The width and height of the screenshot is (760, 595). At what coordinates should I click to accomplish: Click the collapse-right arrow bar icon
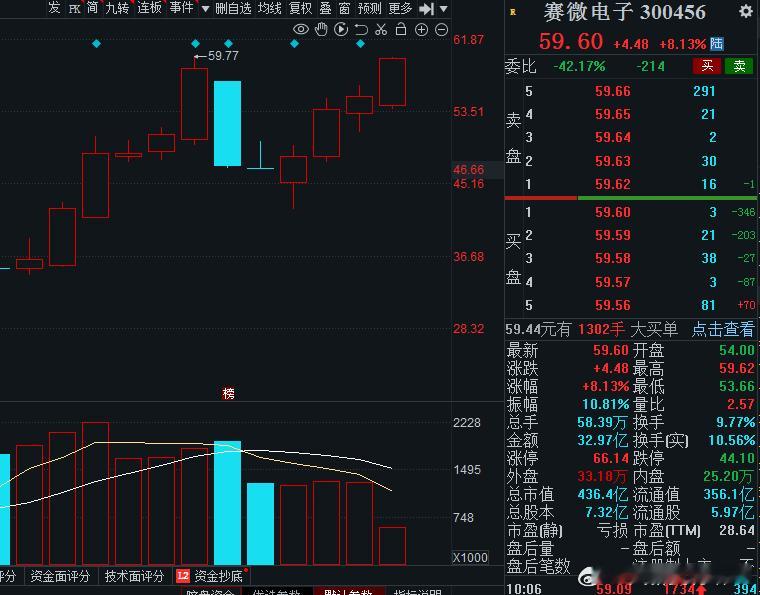(x=426, y=9)
